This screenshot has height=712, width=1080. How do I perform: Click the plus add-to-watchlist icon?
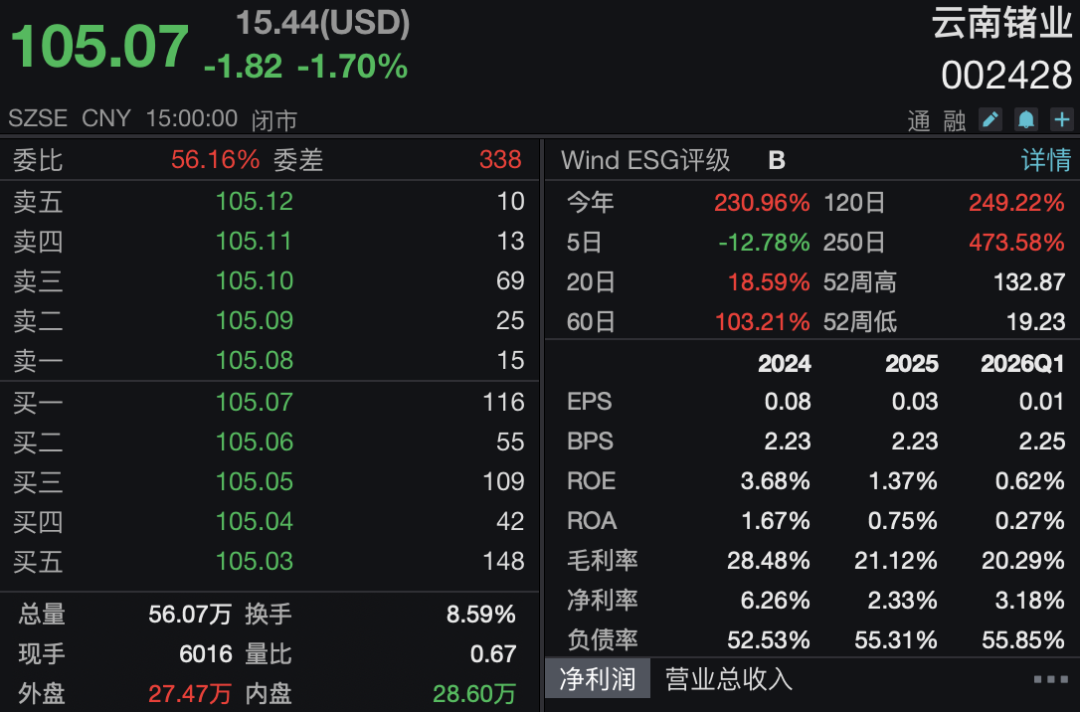(1061, 120)
